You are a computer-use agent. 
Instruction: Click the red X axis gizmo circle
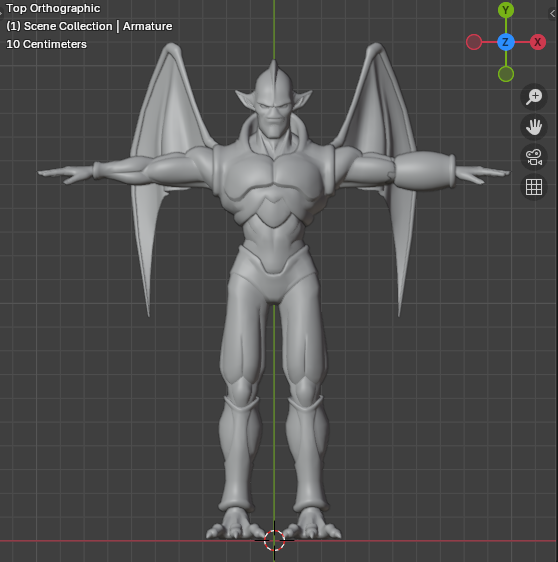pyautogui.click(x=538, y=42)
